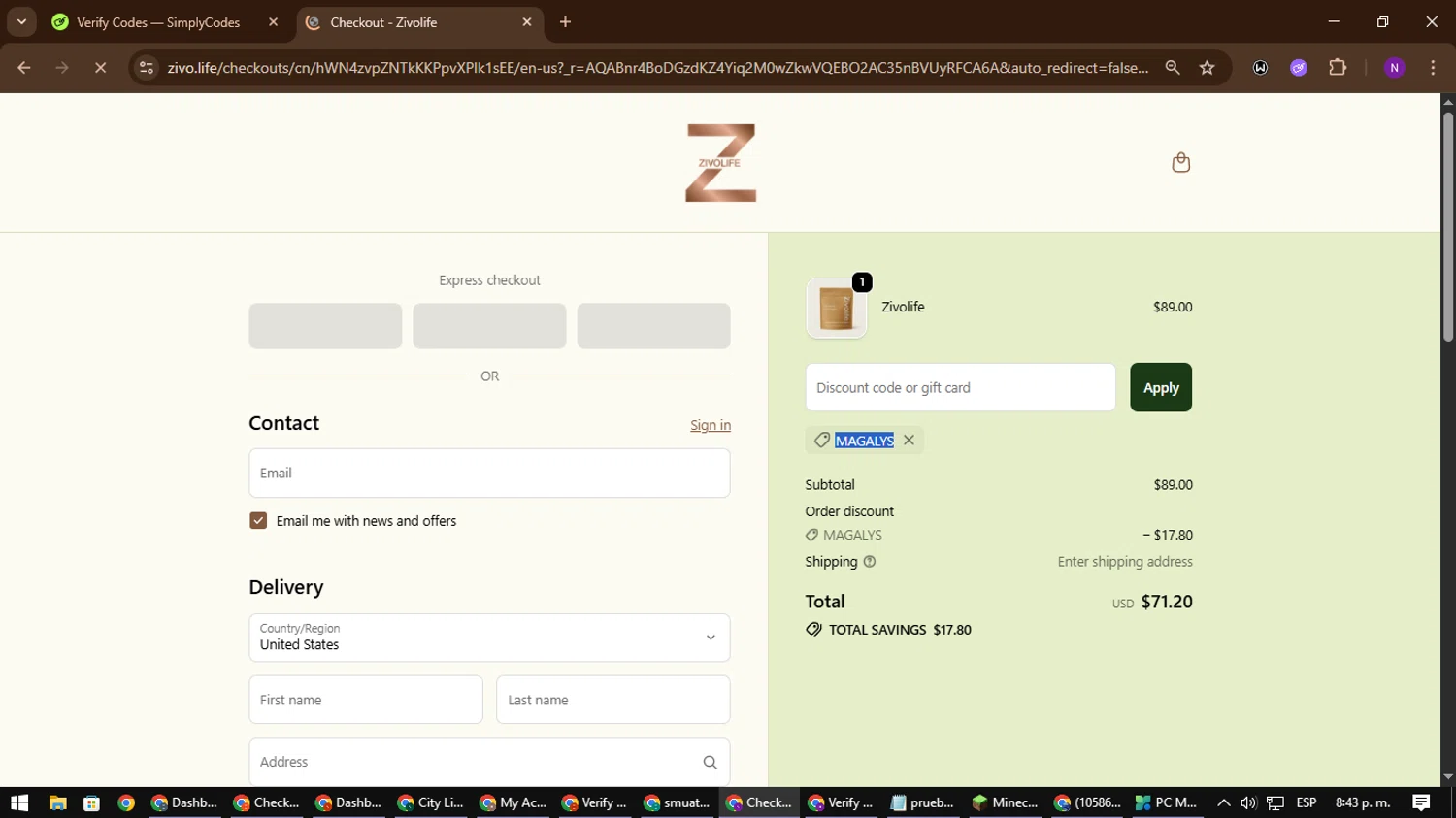
Task: Switch to Verify Codes — SimplyCodes tab
Action: point(158,22)
